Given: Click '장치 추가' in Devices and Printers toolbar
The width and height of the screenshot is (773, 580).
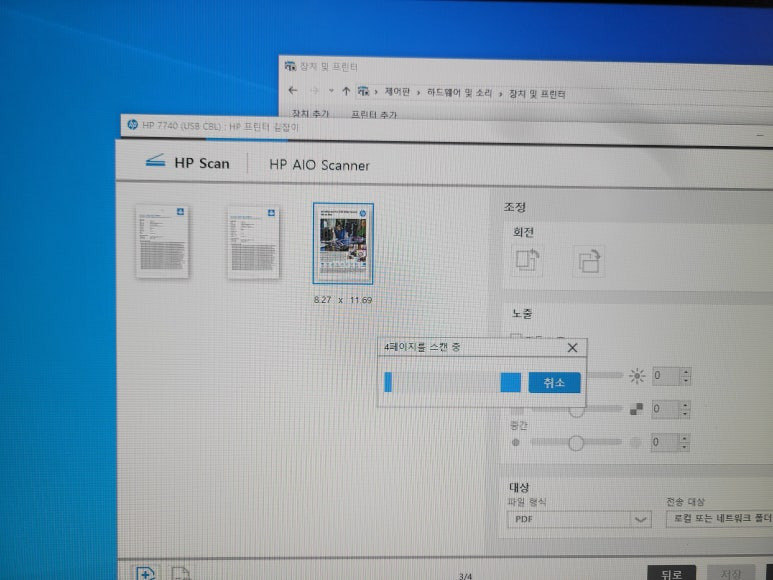Looking at the screenshot, I should click(x=310, y=114).
